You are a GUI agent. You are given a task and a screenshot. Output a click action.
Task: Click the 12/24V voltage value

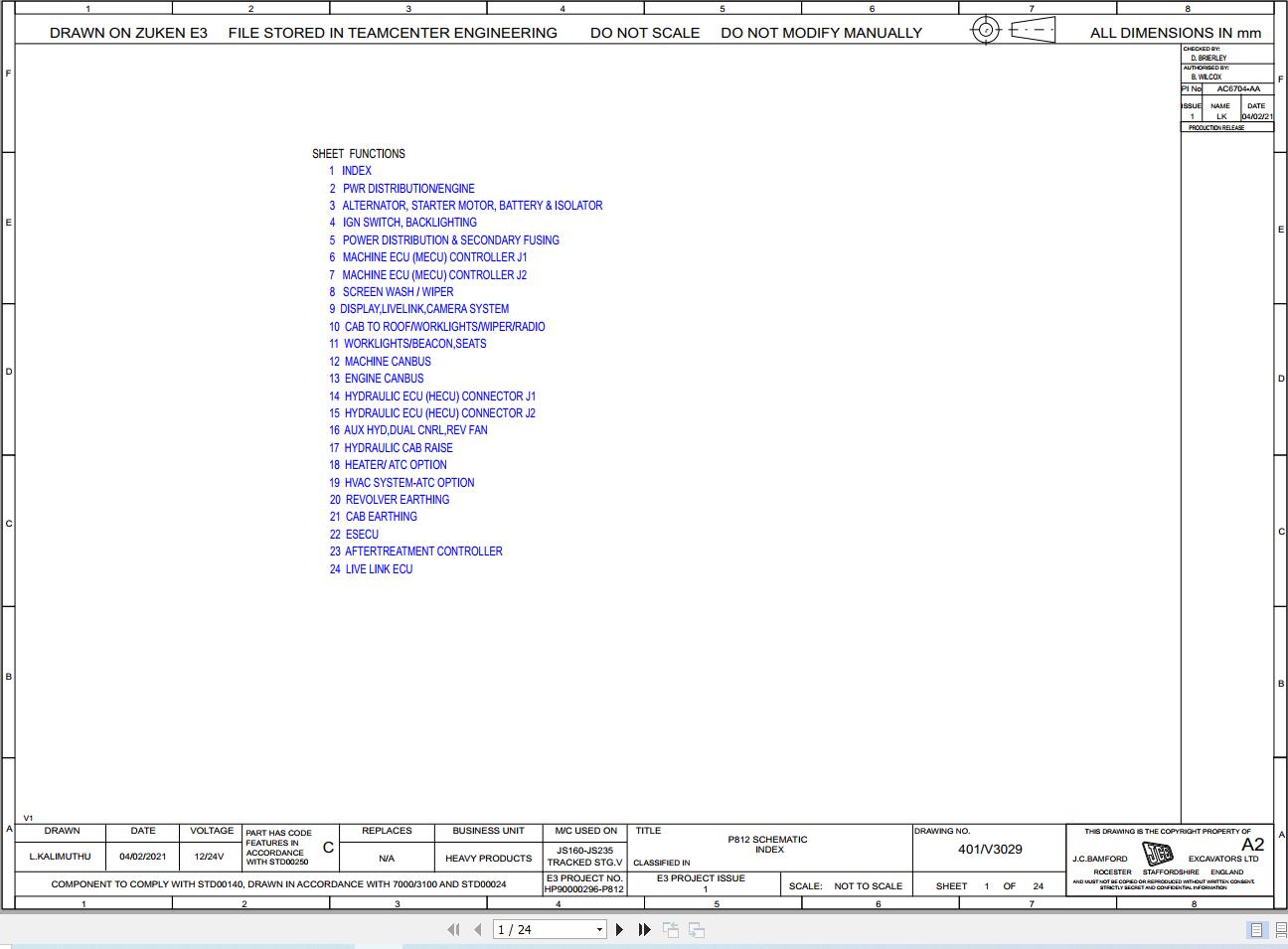pyautogui.click(x=210, y=857)
